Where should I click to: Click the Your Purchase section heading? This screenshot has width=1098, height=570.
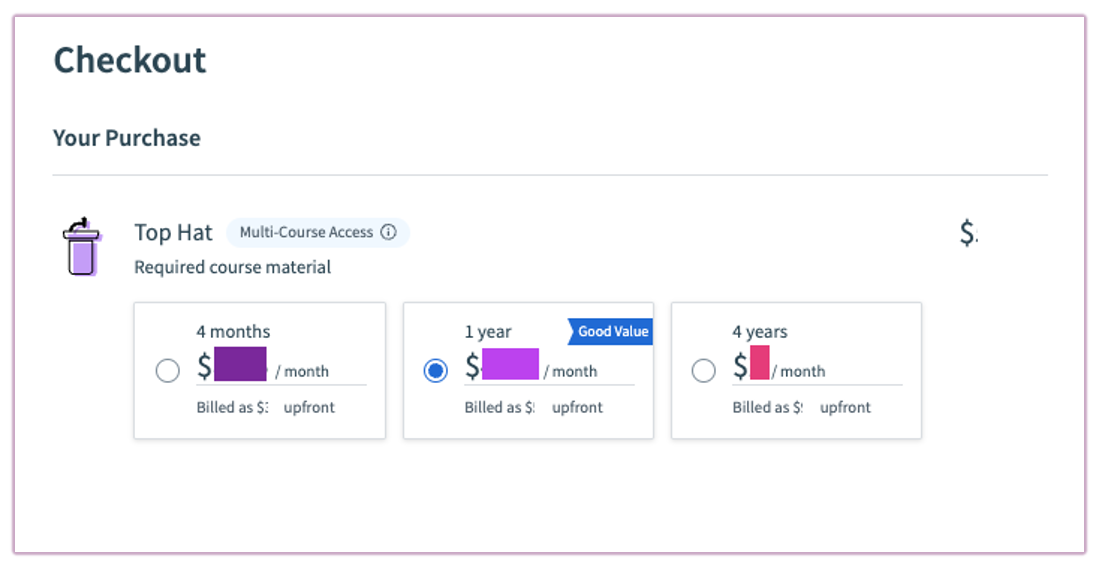click(127, 138)
